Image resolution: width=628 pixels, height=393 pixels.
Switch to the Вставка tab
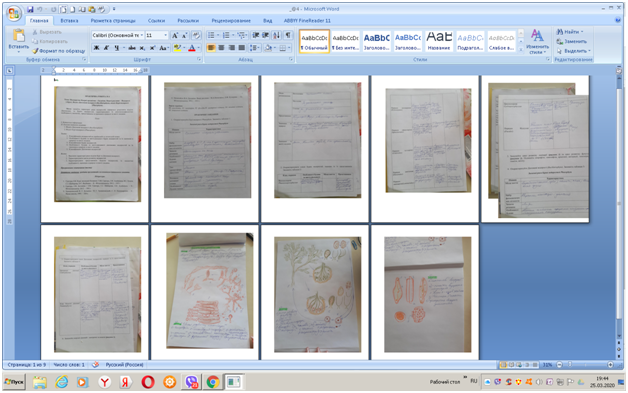(69, 20)
